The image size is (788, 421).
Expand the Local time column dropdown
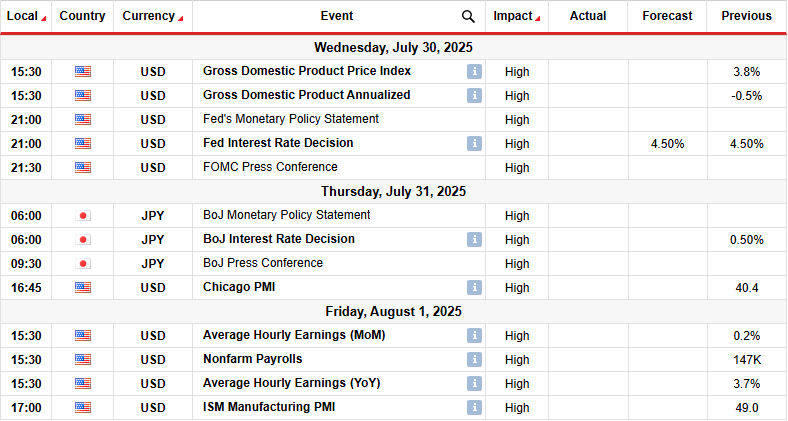[43, 18]
